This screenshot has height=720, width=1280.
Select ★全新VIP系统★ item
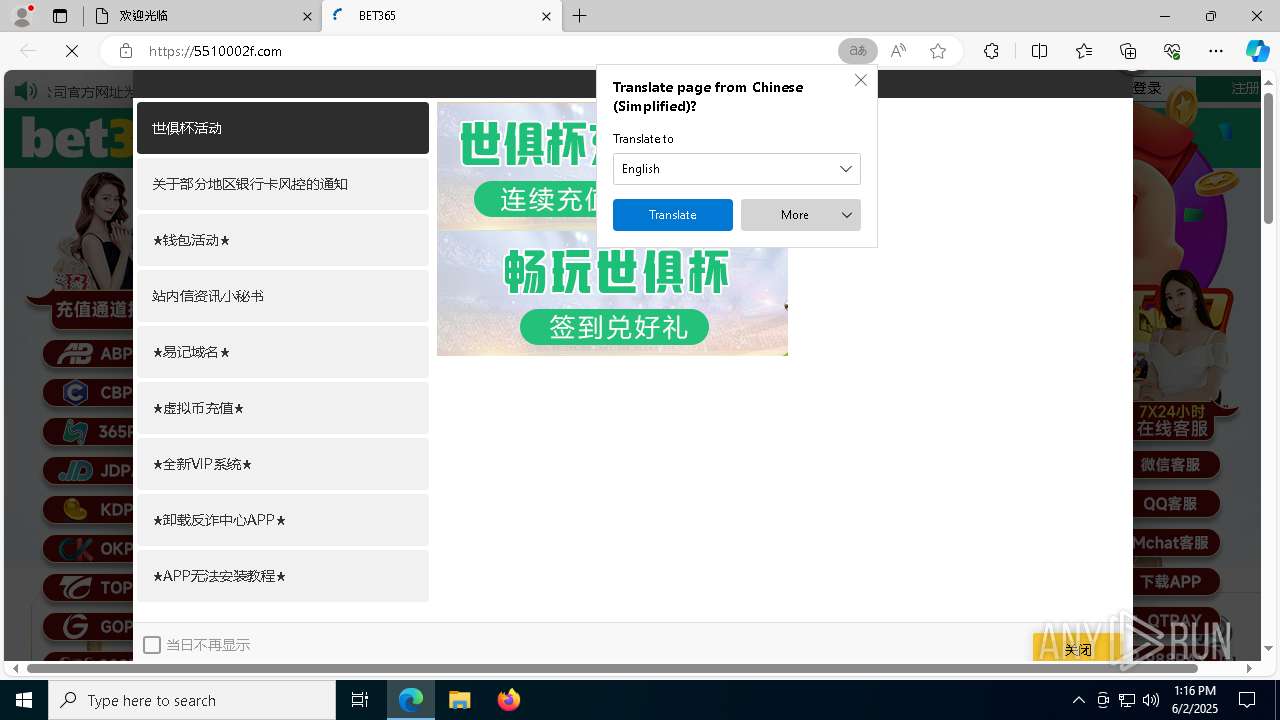tap(283, 464)
